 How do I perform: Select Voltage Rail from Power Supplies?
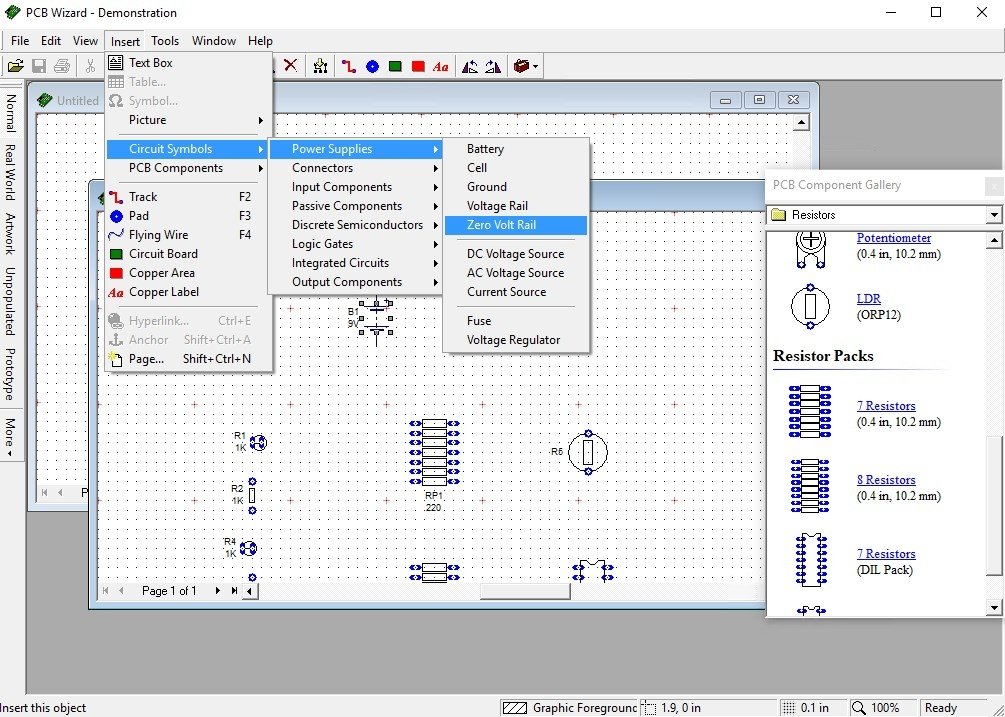[516, 206]
